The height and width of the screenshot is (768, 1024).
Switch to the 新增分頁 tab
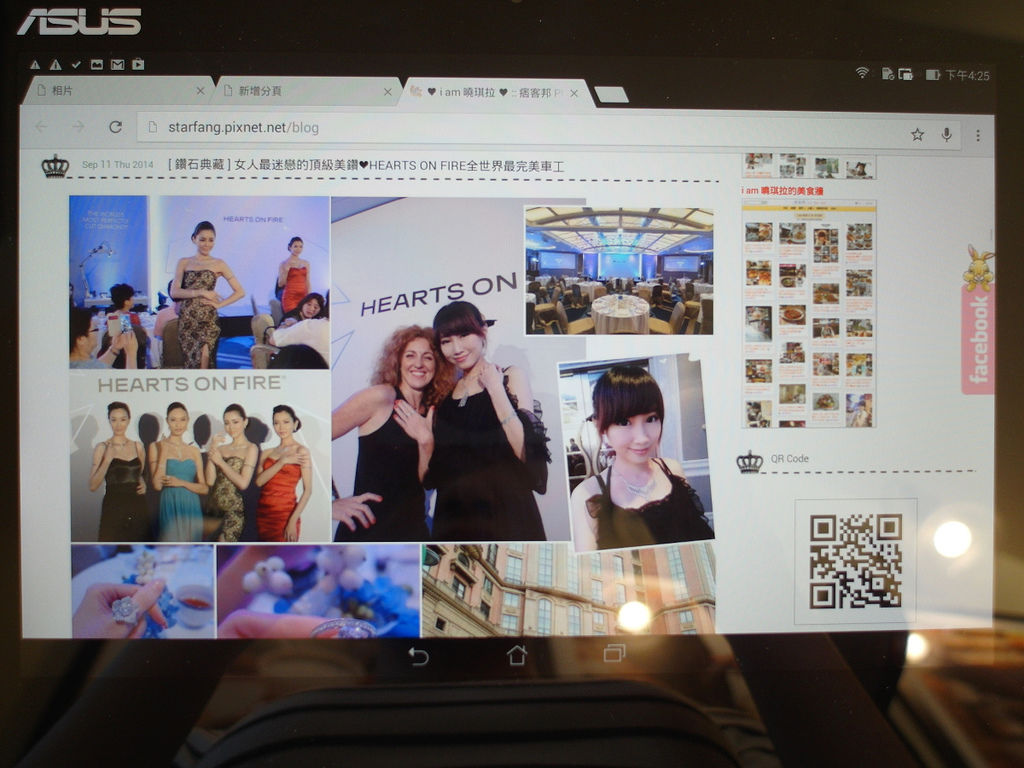307,91
